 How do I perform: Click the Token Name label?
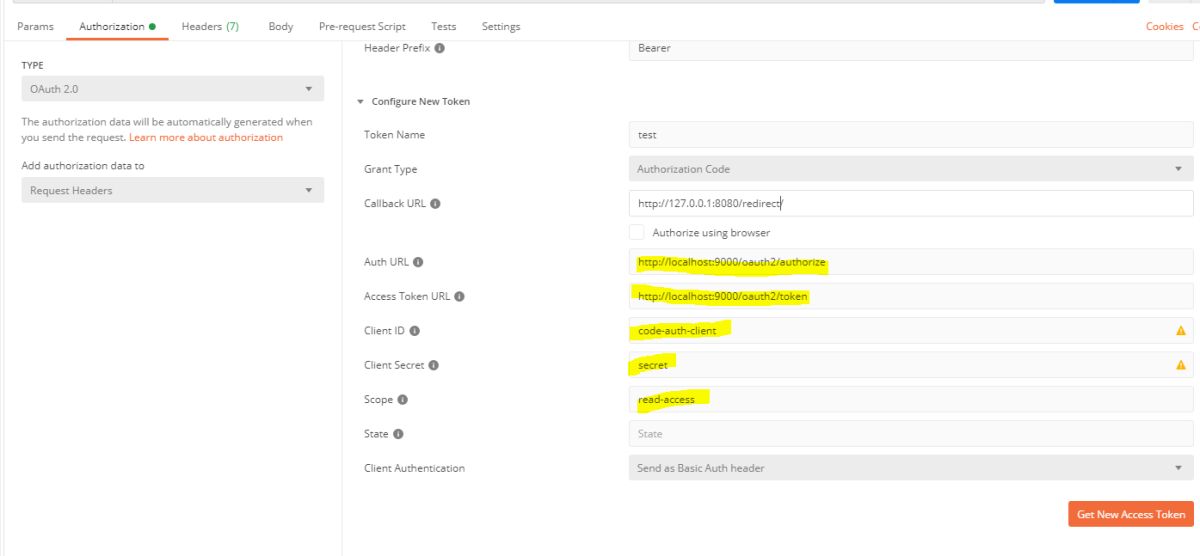click(x=394, y=134)
